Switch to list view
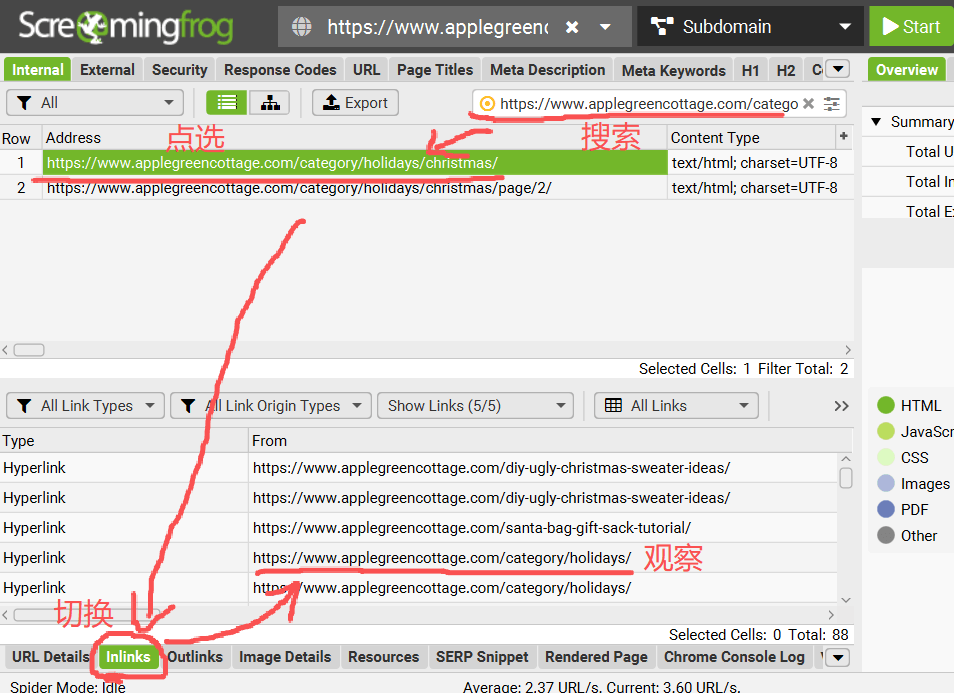 (227, 103)
